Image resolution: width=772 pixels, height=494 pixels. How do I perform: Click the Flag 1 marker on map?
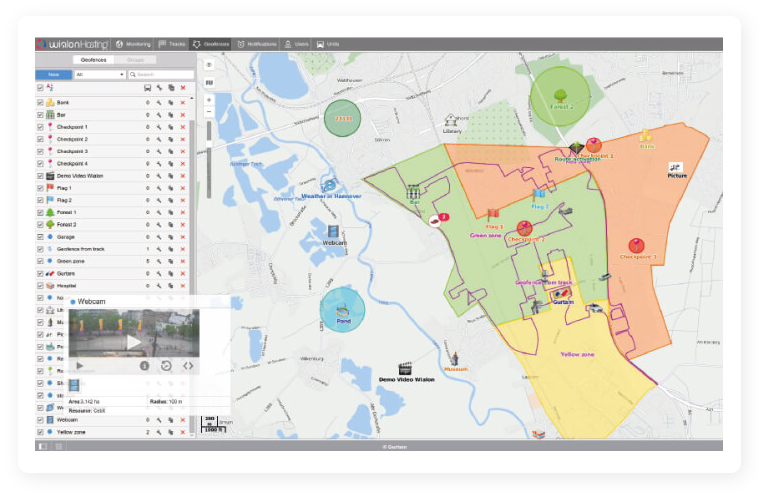[x=493, y=215]
